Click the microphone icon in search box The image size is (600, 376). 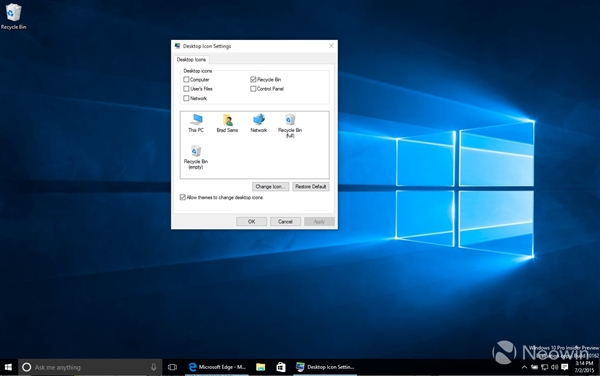click(x=153, y=367)
